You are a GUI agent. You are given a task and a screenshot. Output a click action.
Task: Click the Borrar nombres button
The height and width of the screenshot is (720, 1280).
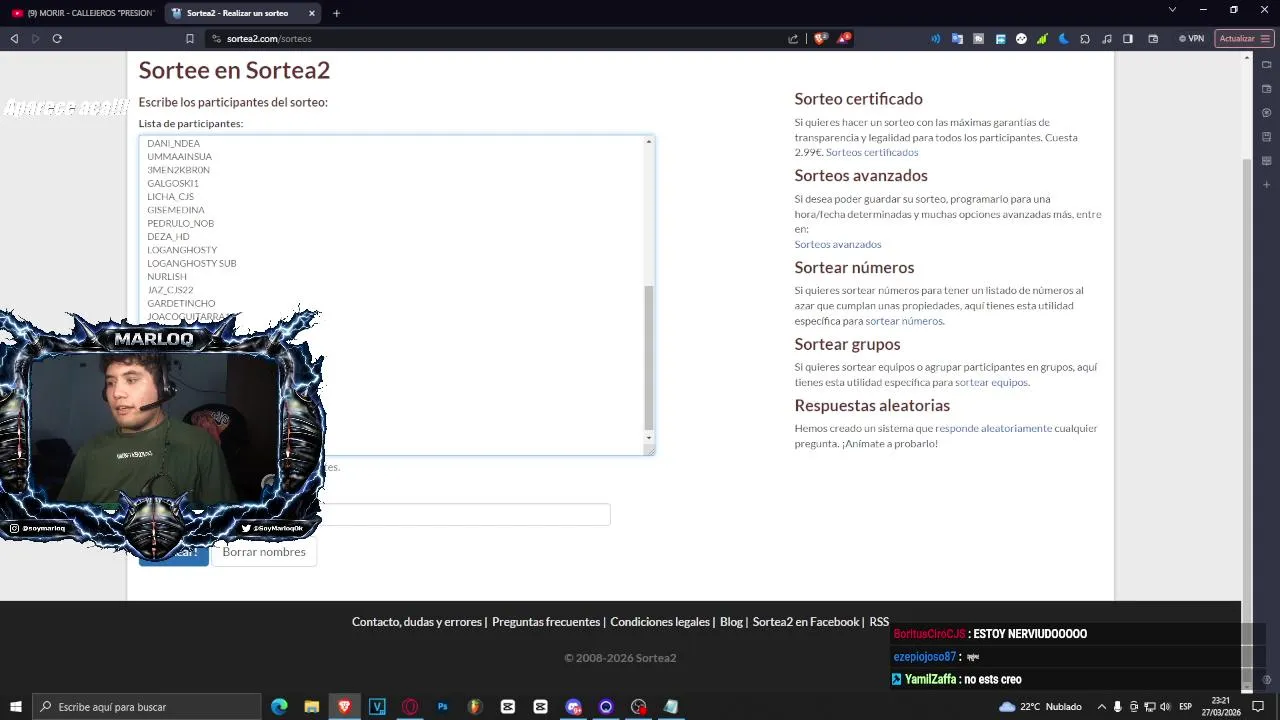(x=264, y=552)
